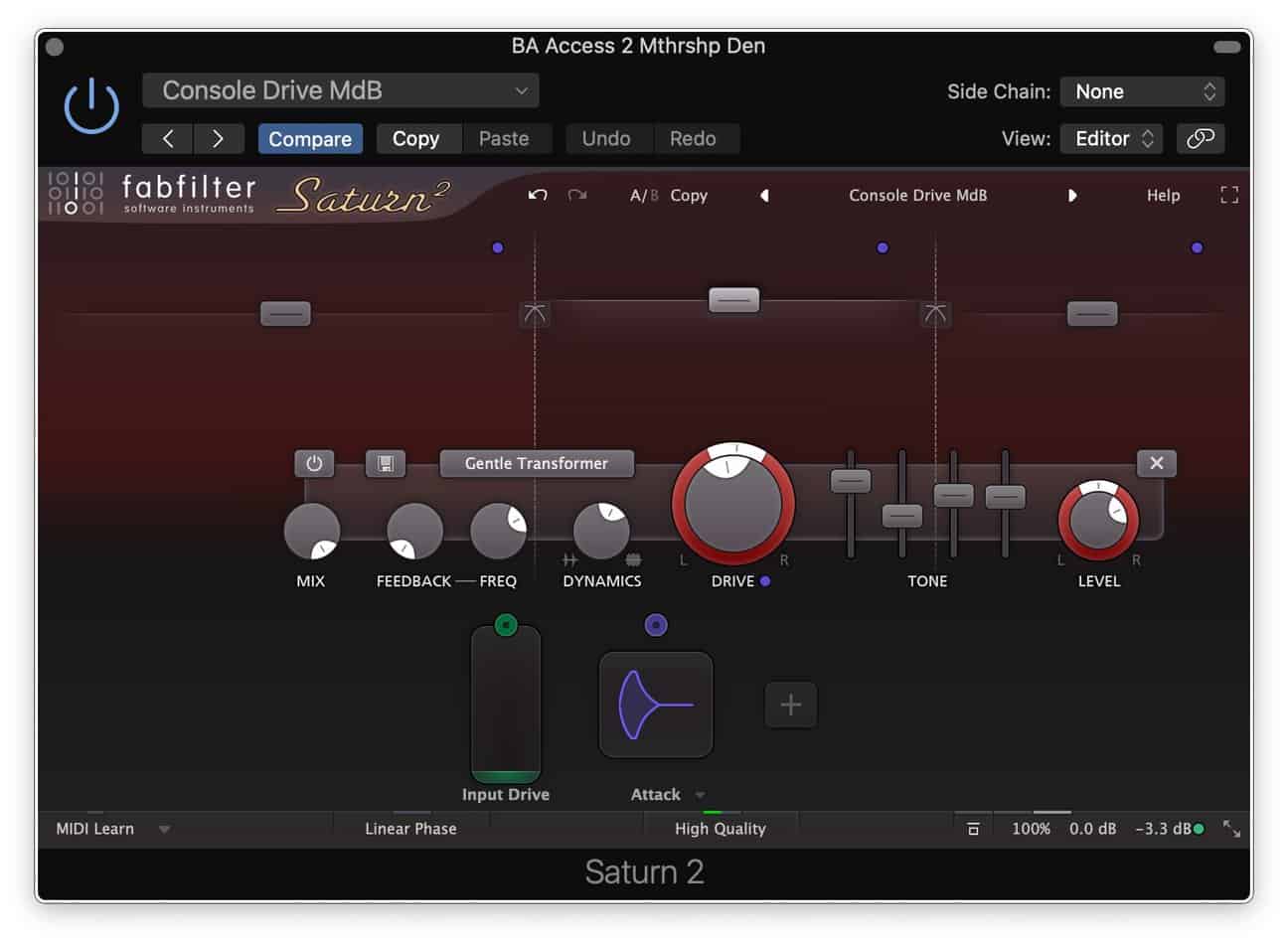Click the channel mode icon in status bar

[973, 829]
